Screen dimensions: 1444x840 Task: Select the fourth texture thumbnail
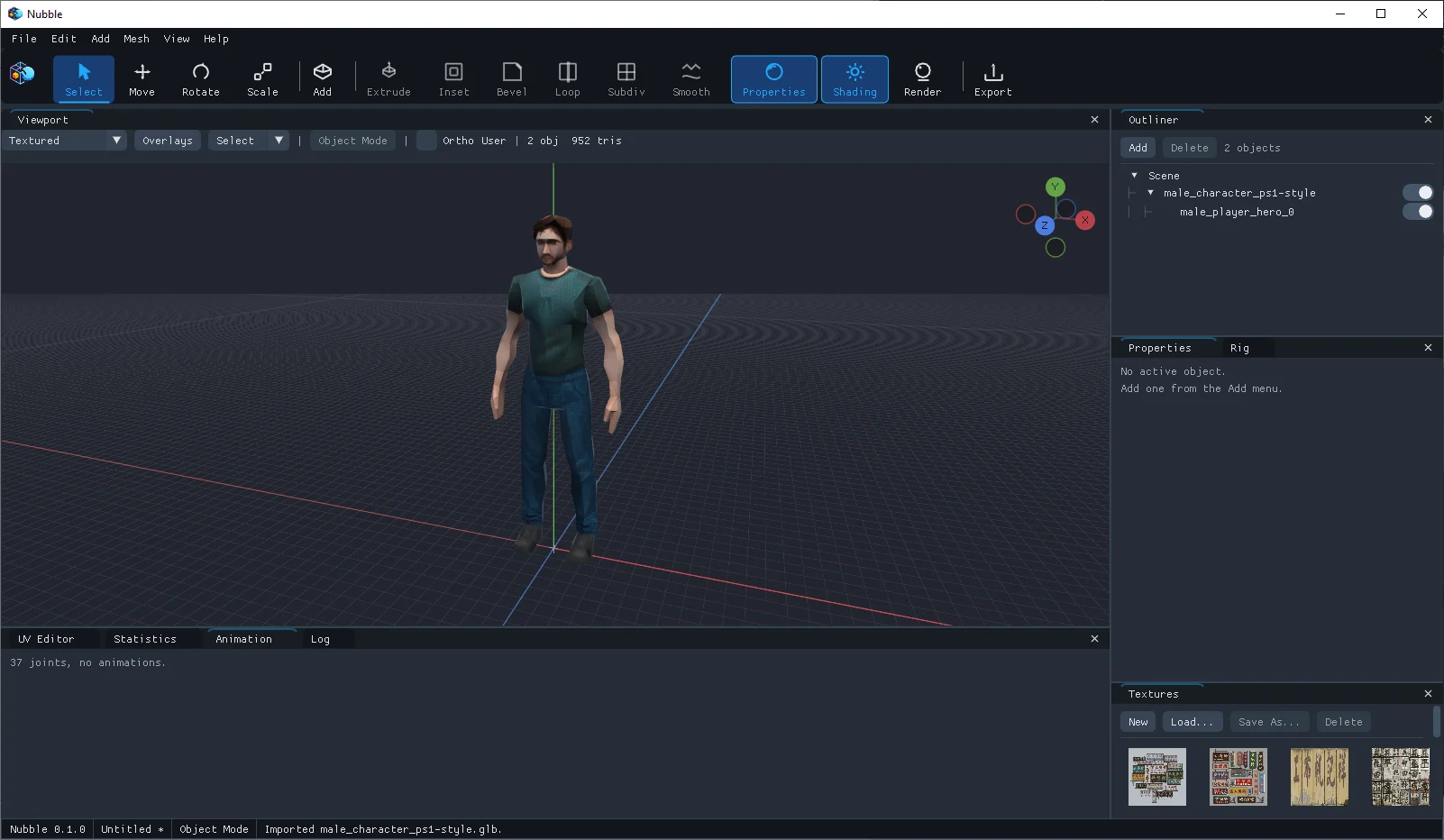(1401, 777)
